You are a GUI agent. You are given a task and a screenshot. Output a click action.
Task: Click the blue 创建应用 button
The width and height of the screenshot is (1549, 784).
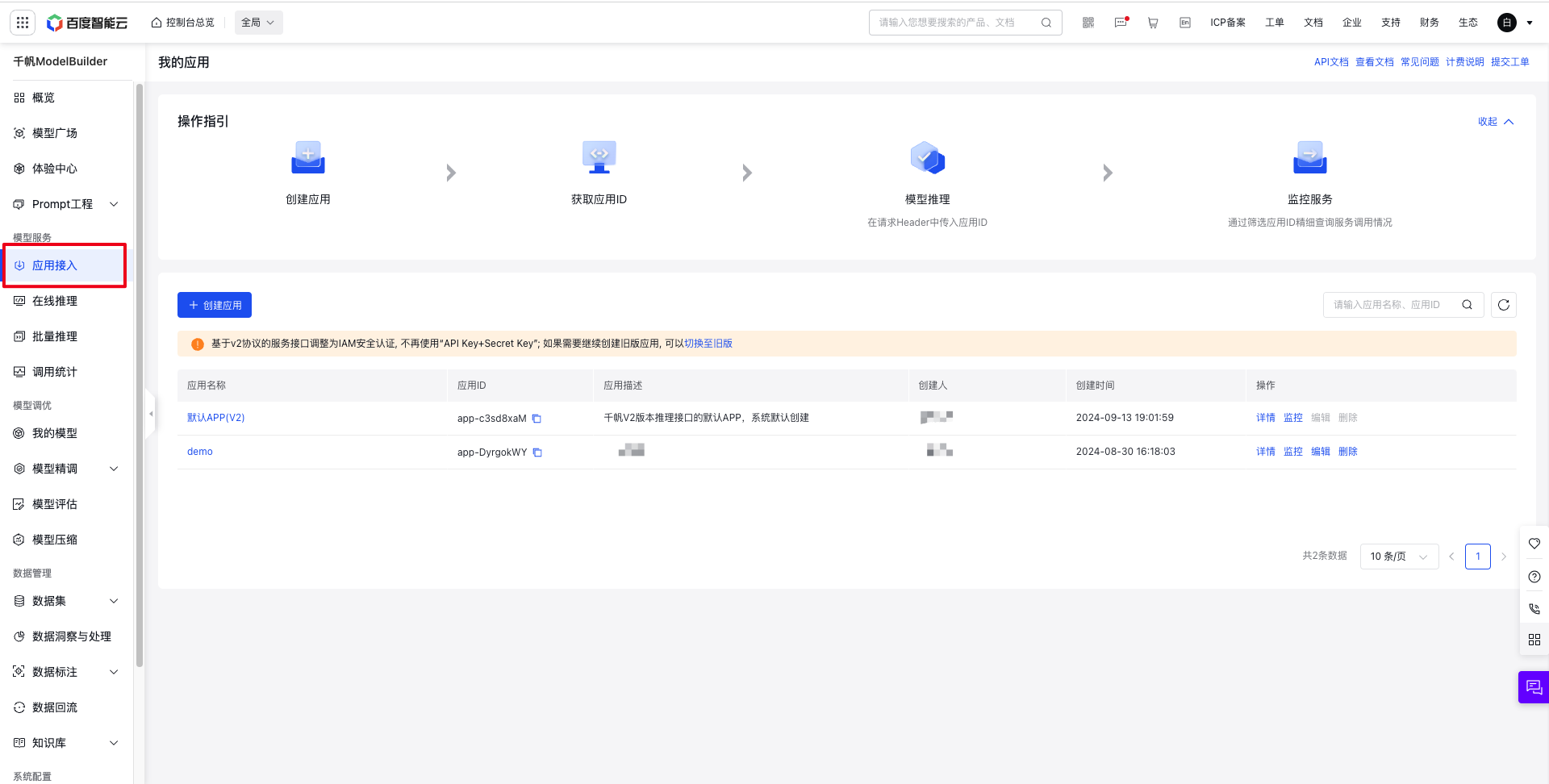[215, 305]
